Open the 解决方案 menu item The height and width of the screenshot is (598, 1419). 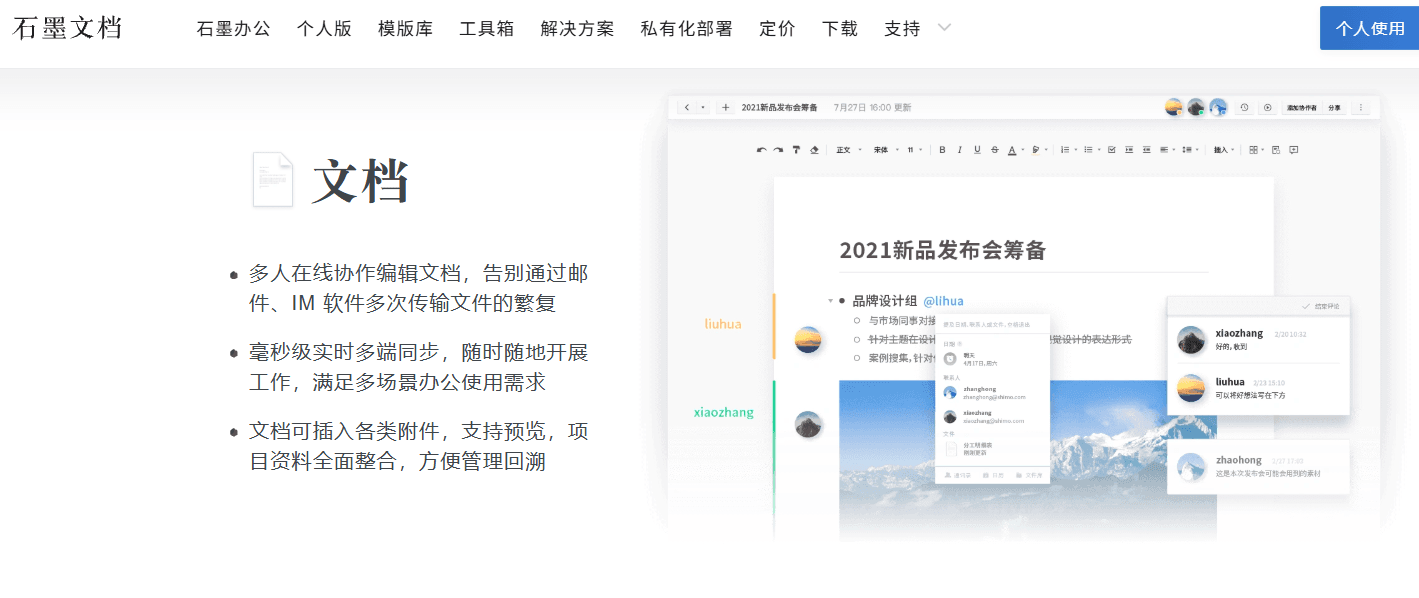pos(577,28)
